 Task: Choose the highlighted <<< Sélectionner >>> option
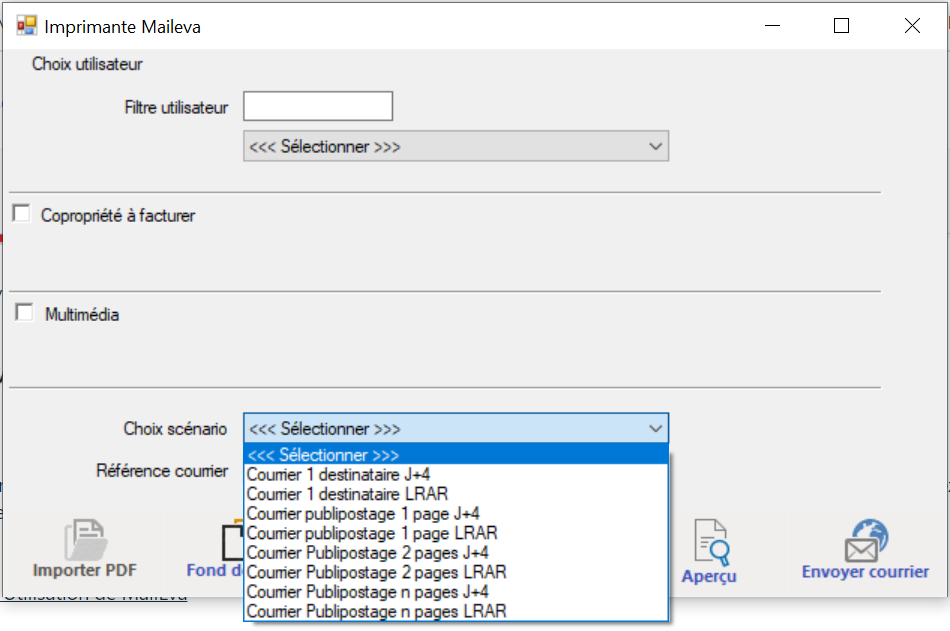click(456, 455)
